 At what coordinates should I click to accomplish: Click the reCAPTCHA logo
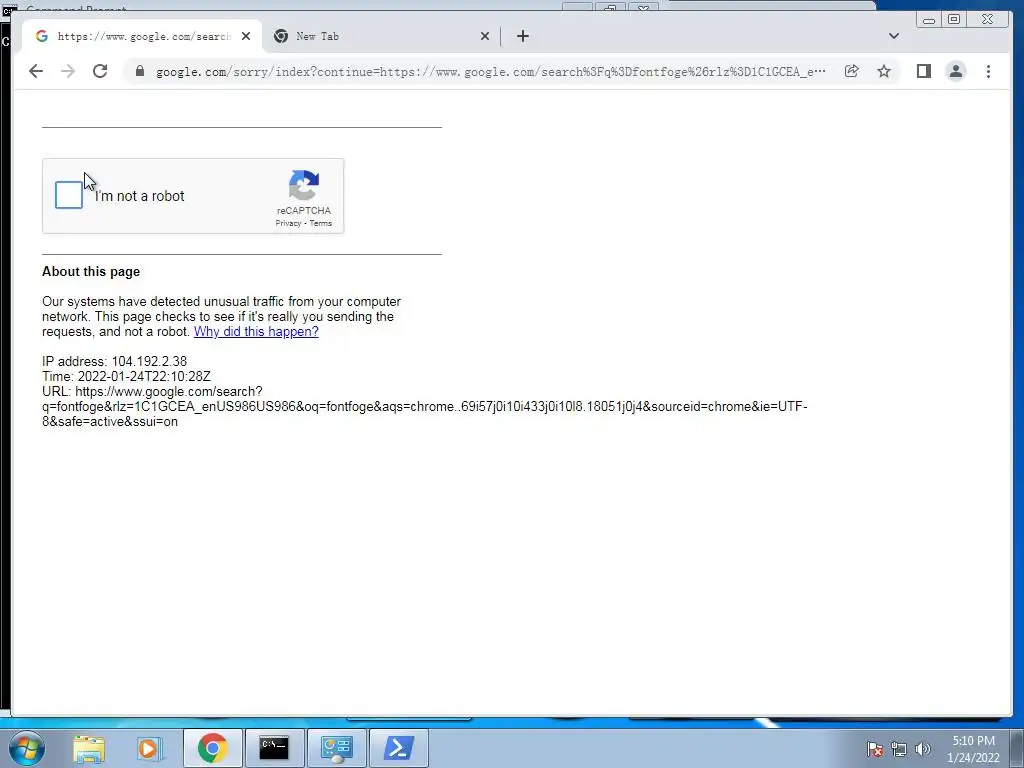tap(304, 185)
